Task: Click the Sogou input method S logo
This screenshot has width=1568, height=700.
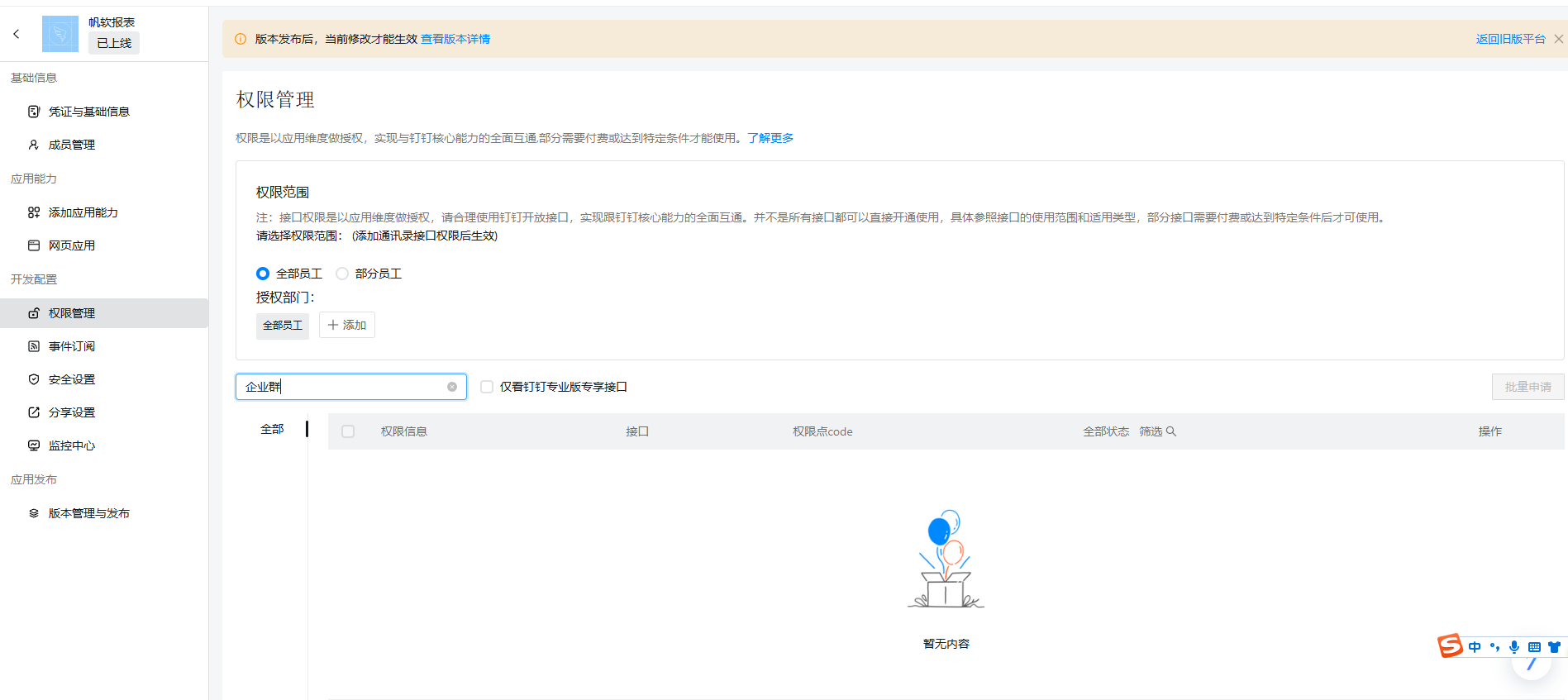Action: coord(1451,645)
